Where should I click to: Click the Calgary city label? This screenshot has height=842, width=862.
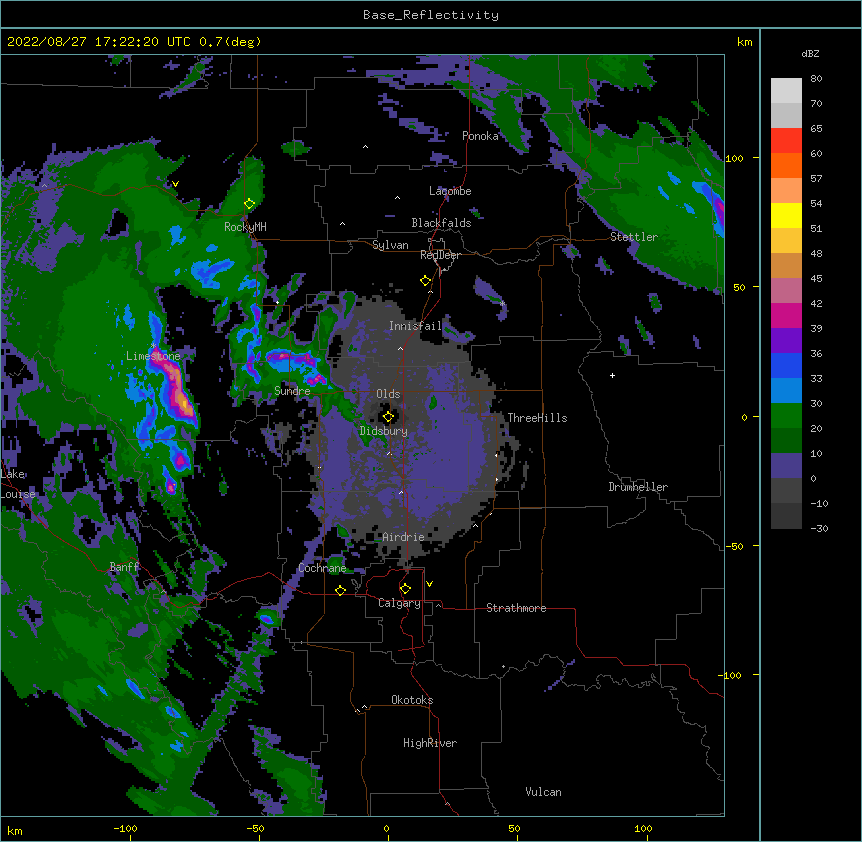[399, 603]
